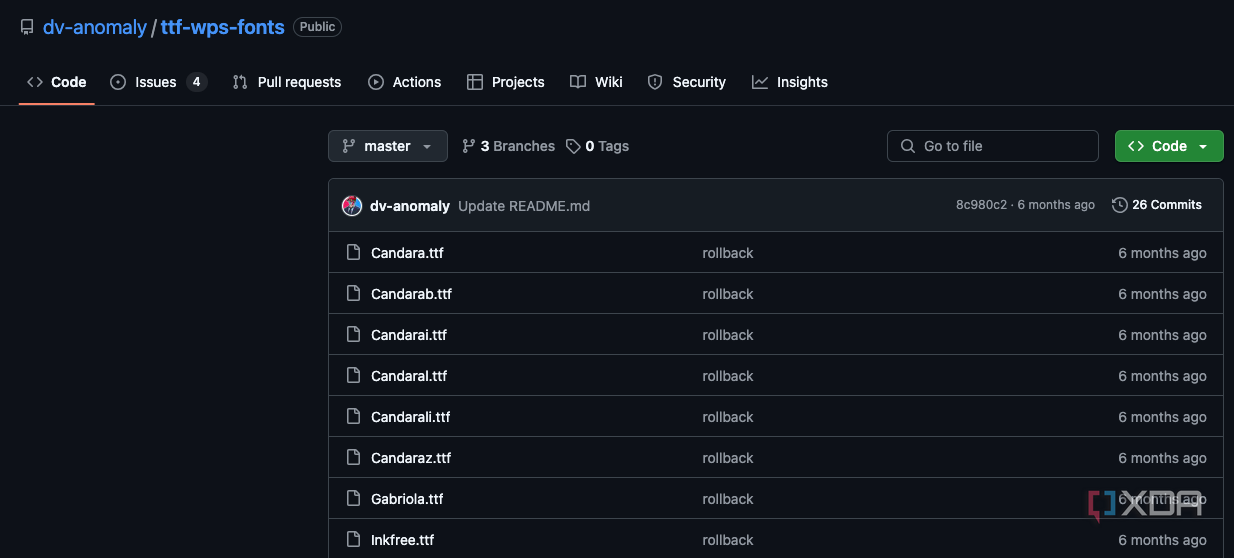View the Security tab
This screenshot has height=558, width=1234.
click(x=687, y=82)
